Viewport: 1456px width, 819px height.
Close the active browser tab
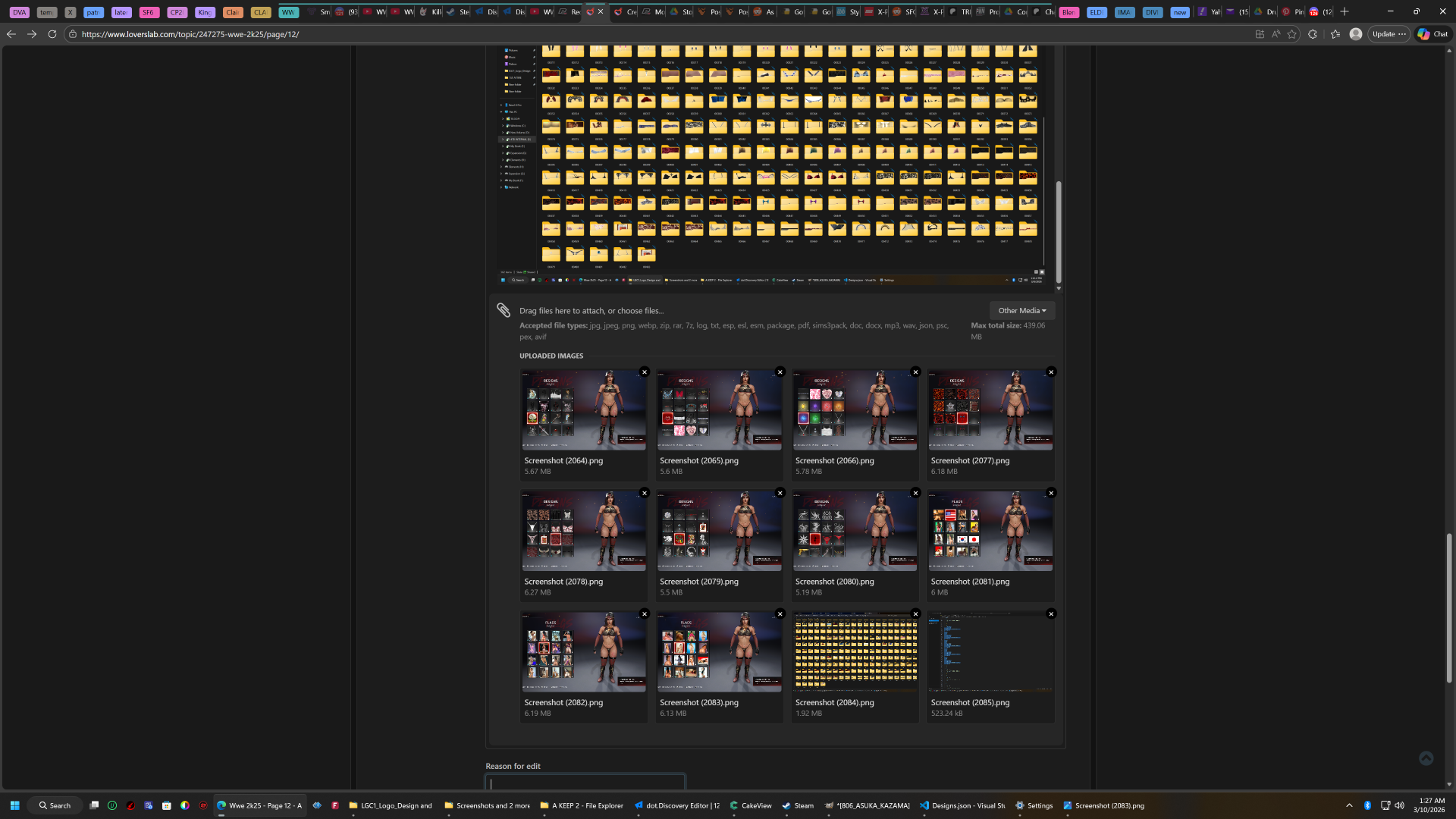601,11
